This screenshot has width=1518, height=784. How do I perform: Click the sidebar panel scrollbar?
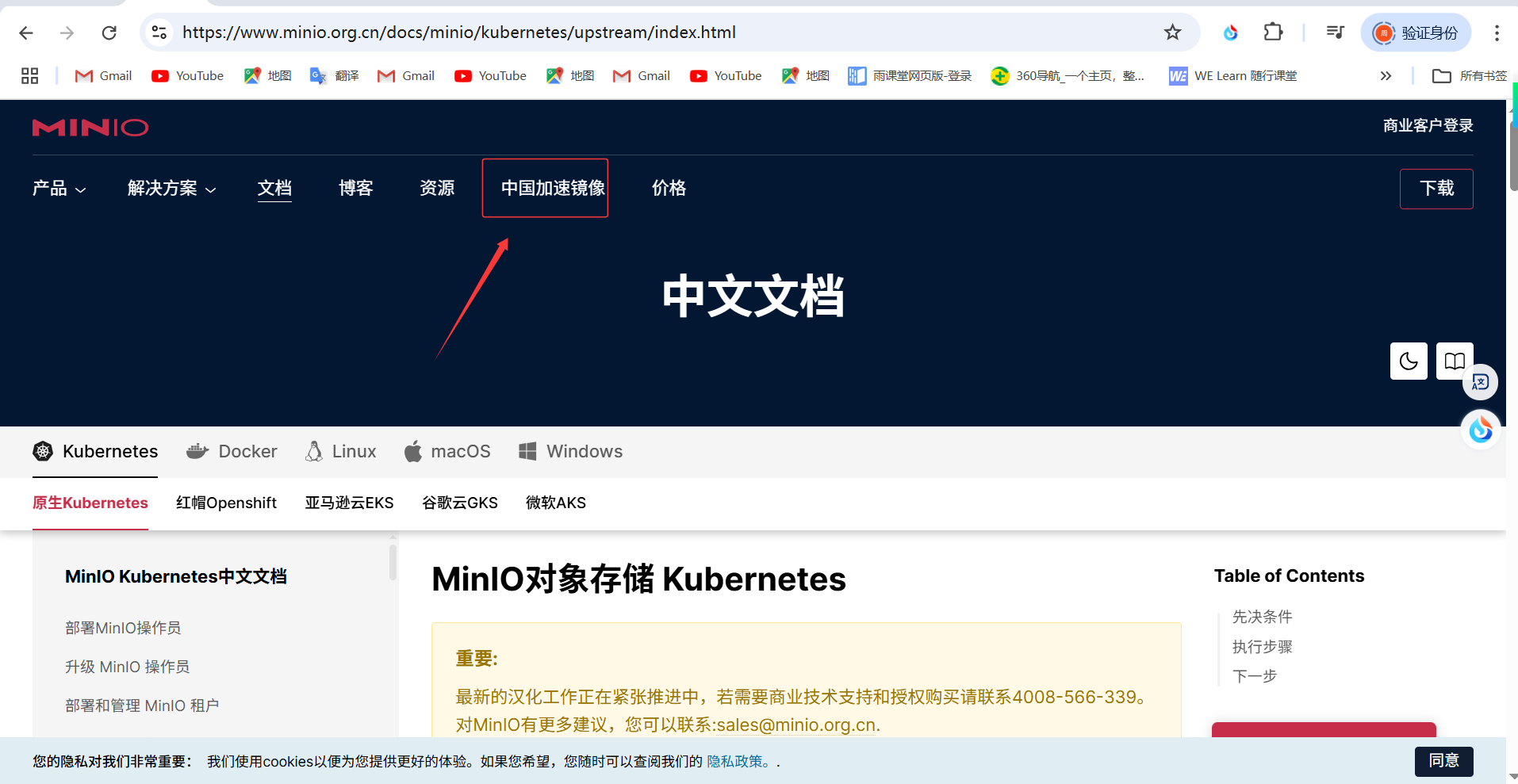click(x=393, y=561)
